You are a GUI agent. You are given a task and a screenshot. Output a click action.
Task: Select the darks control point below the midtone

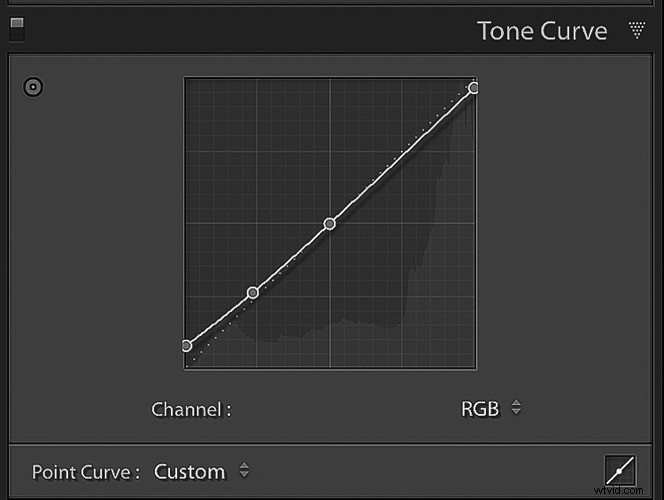click(x=253, y=293)
